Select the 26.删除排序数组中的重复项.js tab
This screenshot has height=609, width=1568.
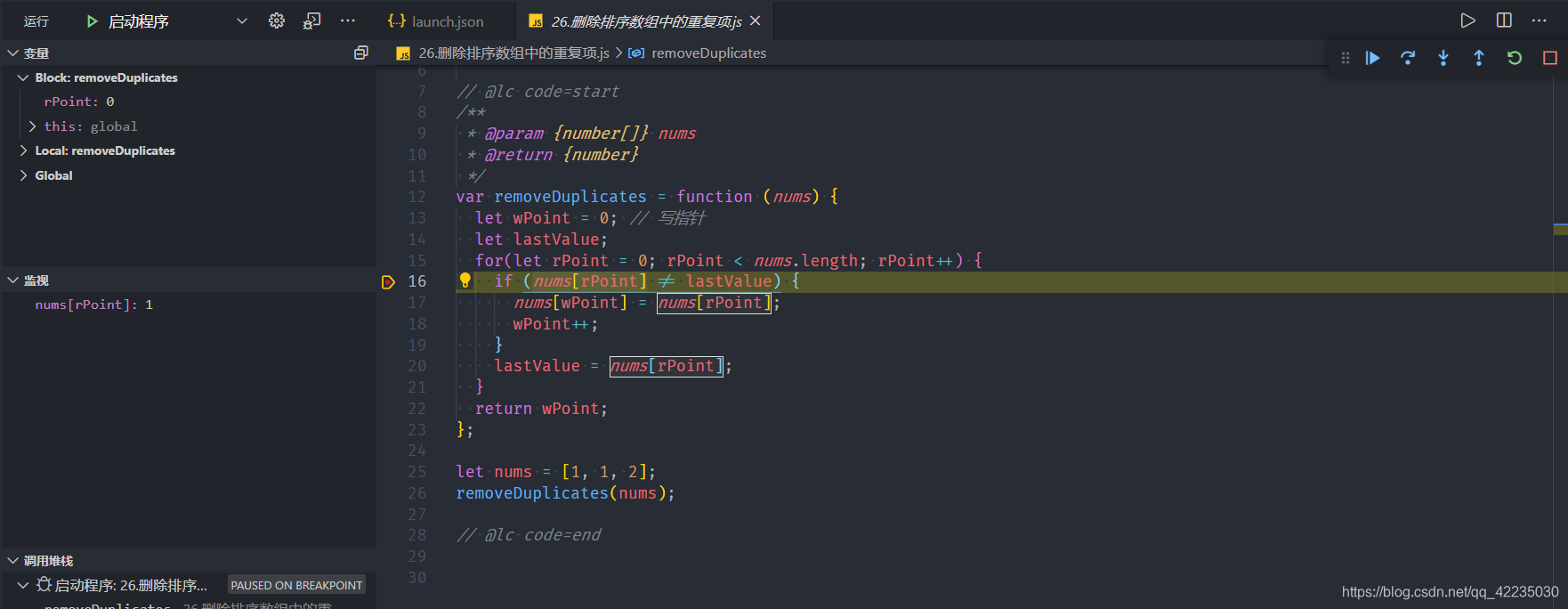click(644, 21)
